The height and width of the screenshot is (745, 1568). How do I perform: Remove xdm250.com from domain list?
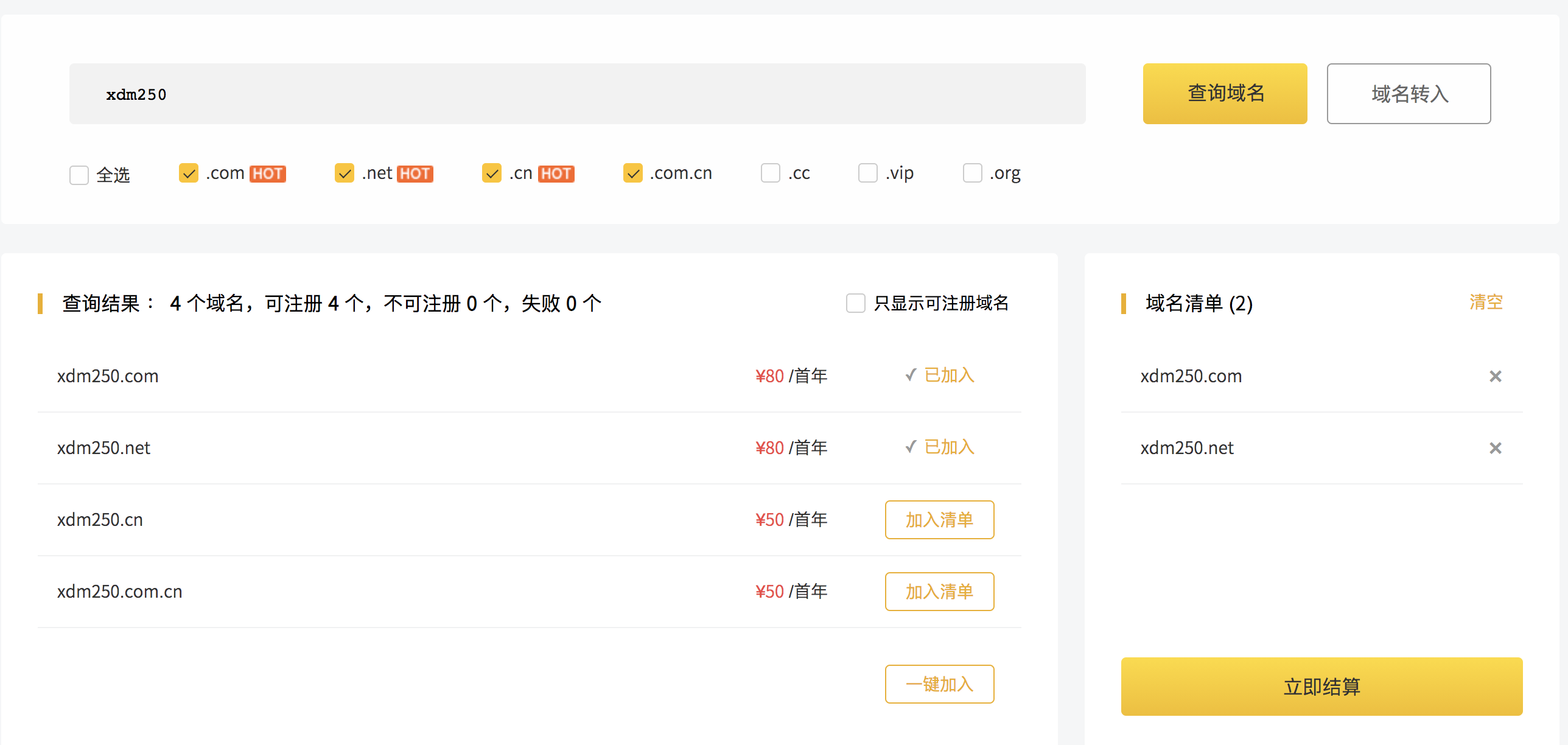click(1495, 376)
